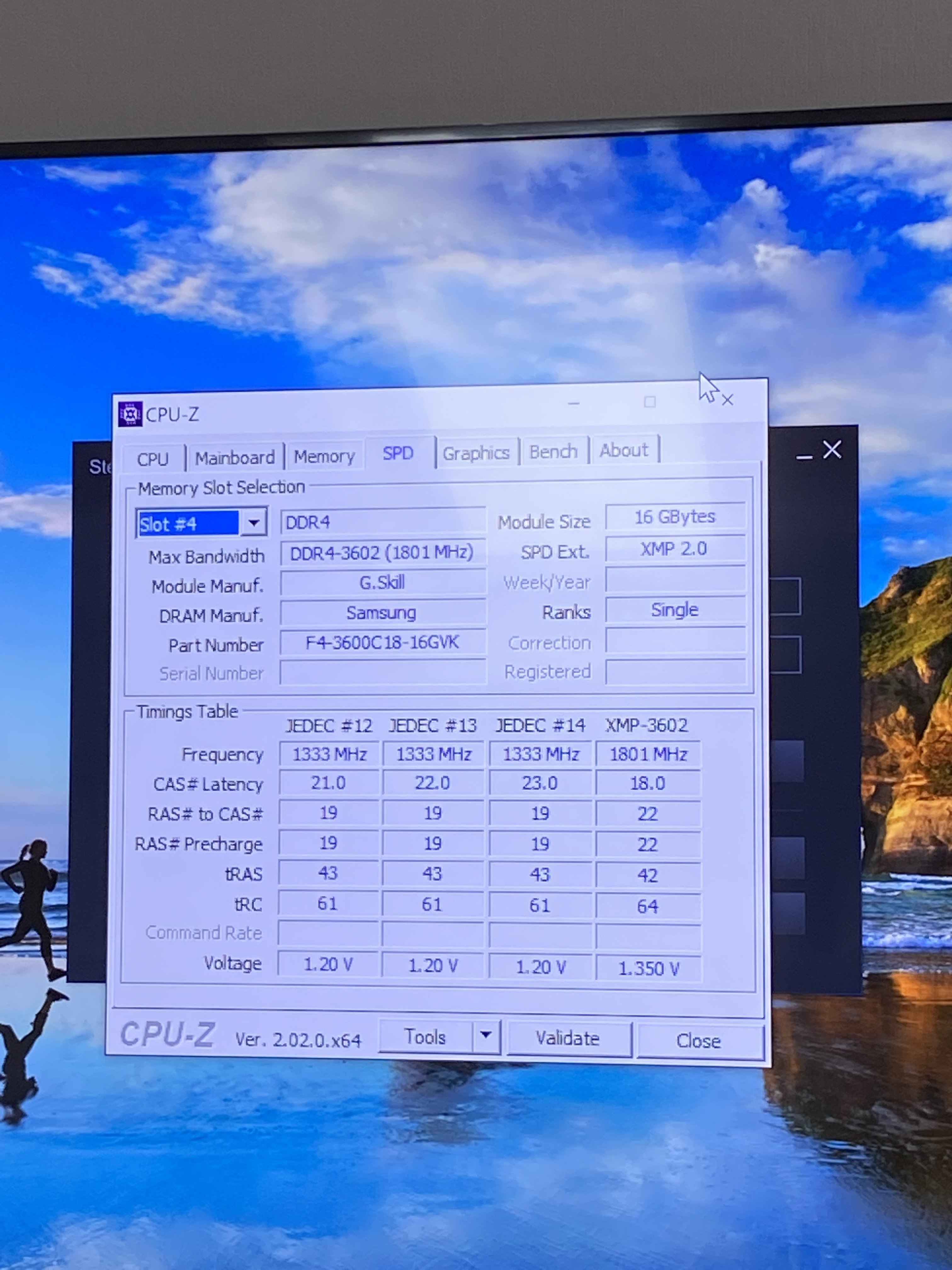Close CPU-Z with the title bar X
Screen dimensions: 952x1270
pos(727,400)
